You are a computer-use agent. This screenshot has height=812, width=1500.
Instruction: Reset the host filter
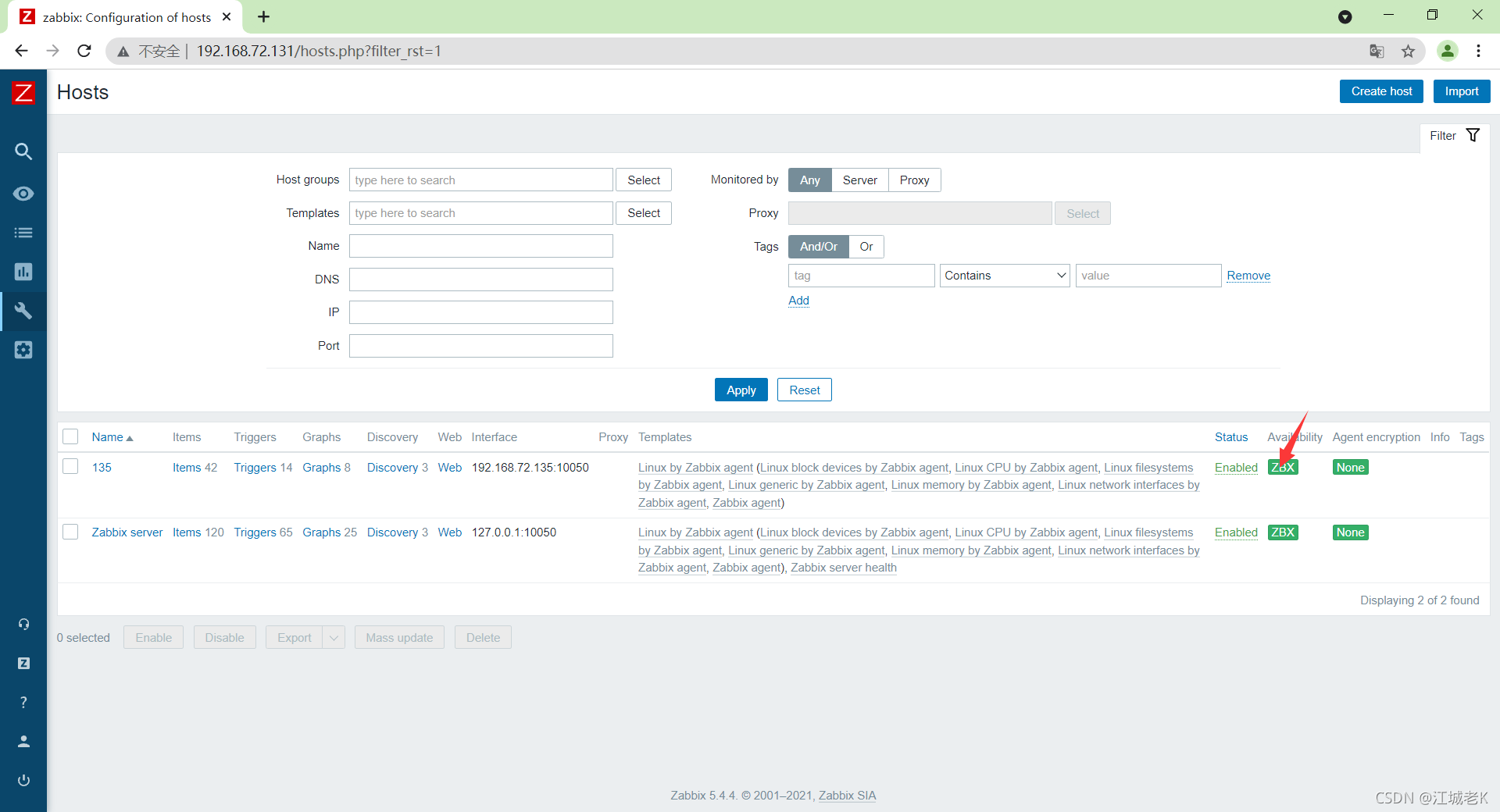click(x=805, y=390)
